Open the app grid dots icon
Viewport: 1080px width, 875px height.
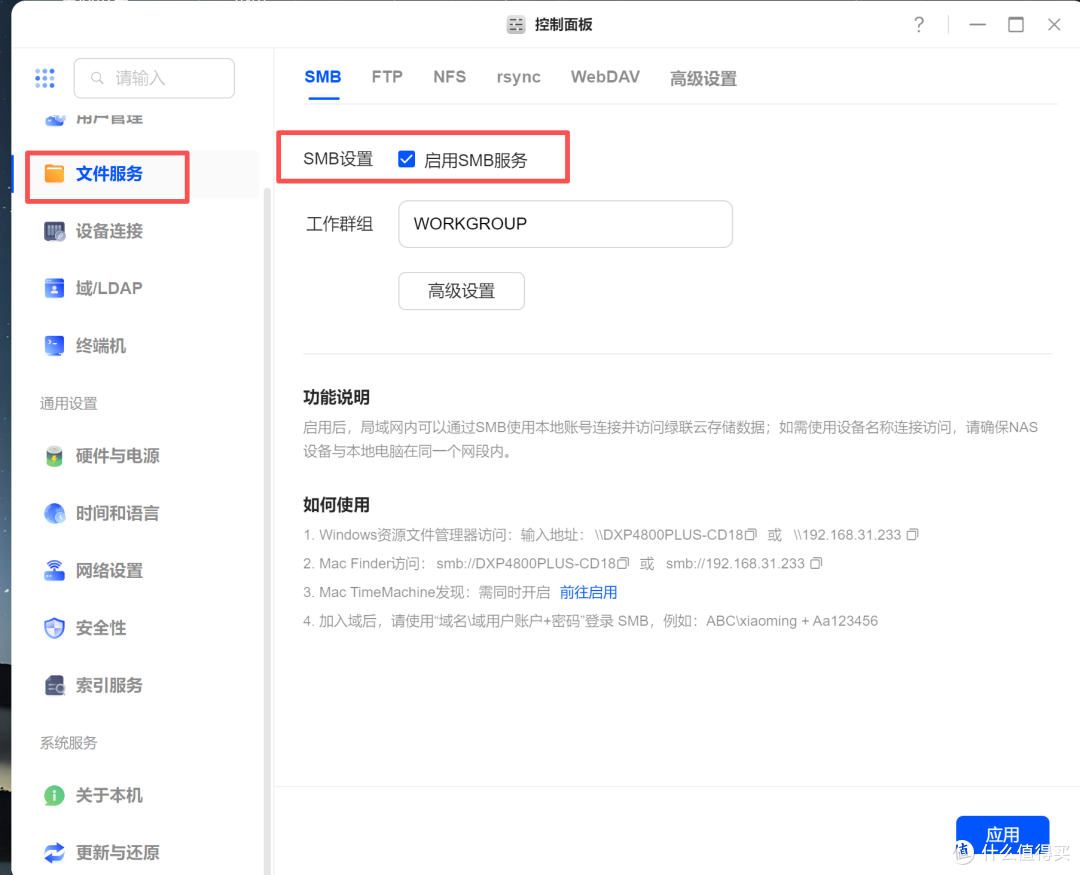coord(45,78)
